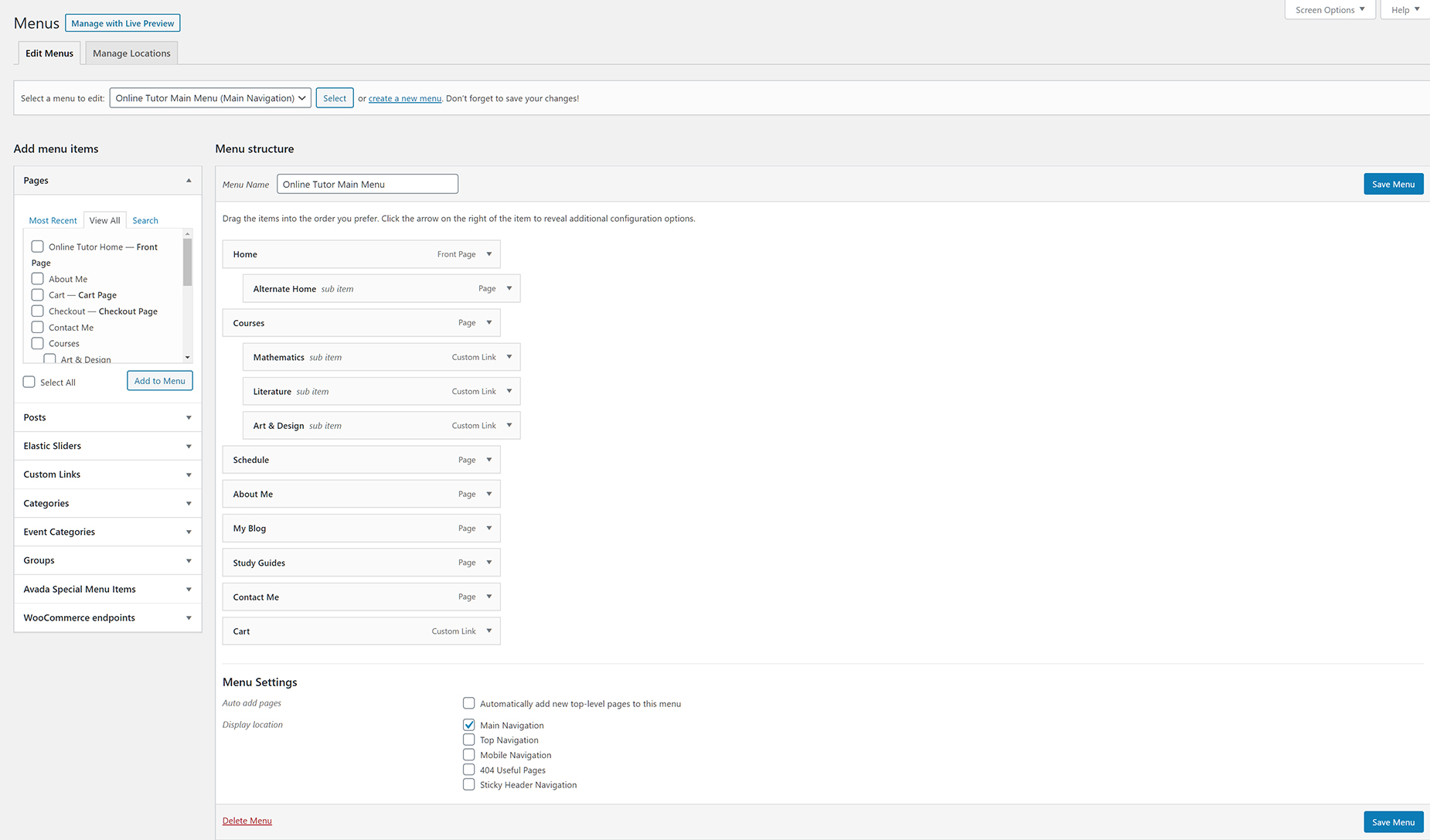Expand the Groups panel
Screen dimensions: 1430x840
107,560
